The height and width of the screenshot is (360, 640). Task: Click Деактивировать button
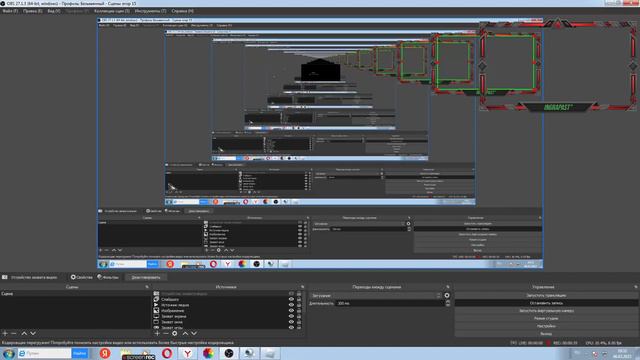tap(146, 277)
